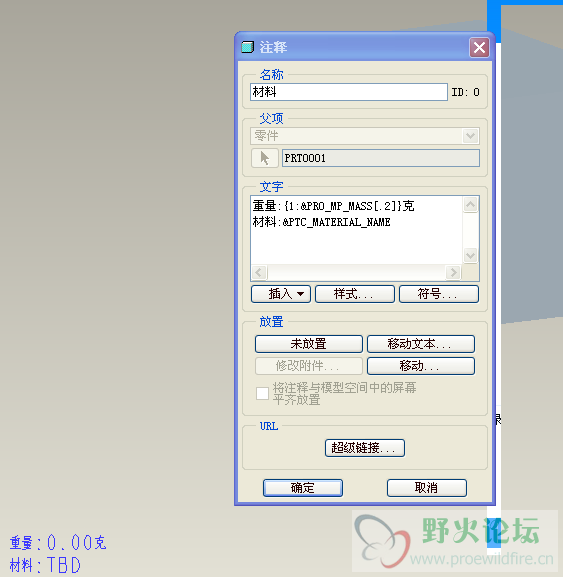Click the 样式... button
The height and width of the screenshot is (577, 563).
355,294
